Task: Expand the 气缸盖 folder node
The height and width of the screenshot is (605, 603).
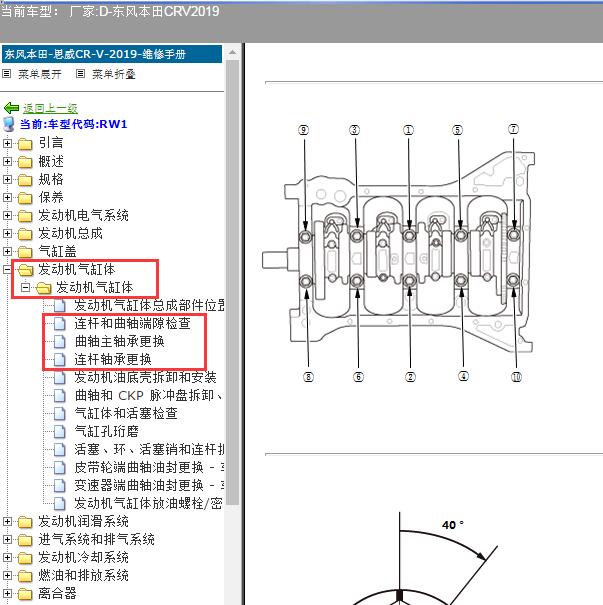Action: pyautogui.click(x=7, y=252)
